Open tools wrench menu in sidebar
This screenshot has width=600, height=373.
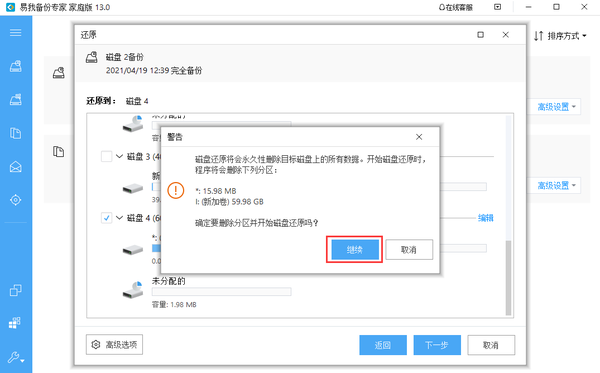[15, 357]
